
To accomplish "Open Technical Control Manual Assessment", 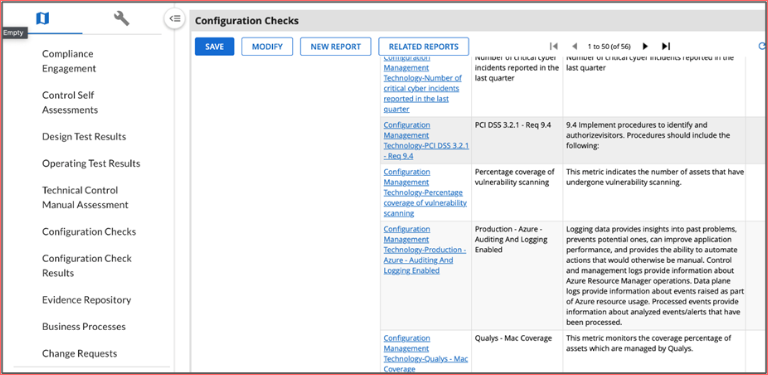I will (85, 197).
